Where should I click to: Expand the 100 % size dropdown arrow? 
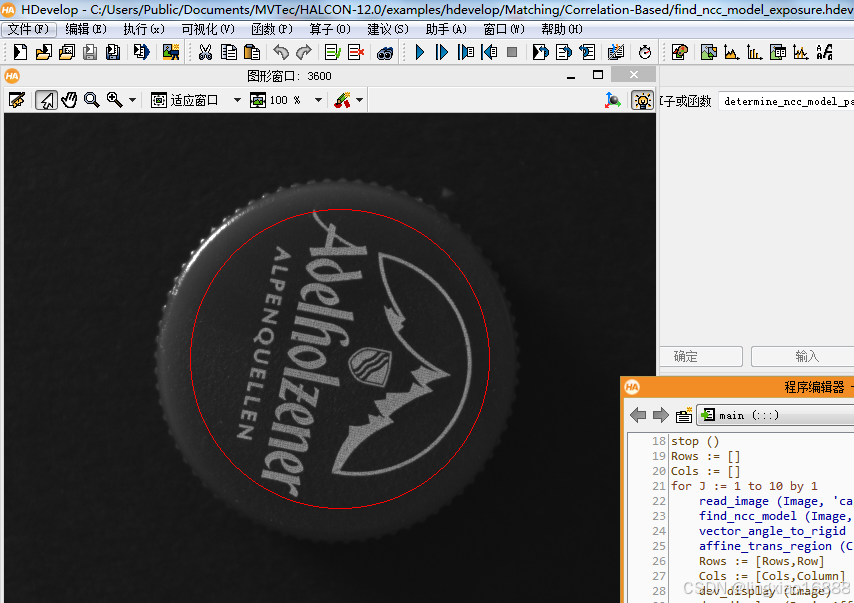pos(318,100)
